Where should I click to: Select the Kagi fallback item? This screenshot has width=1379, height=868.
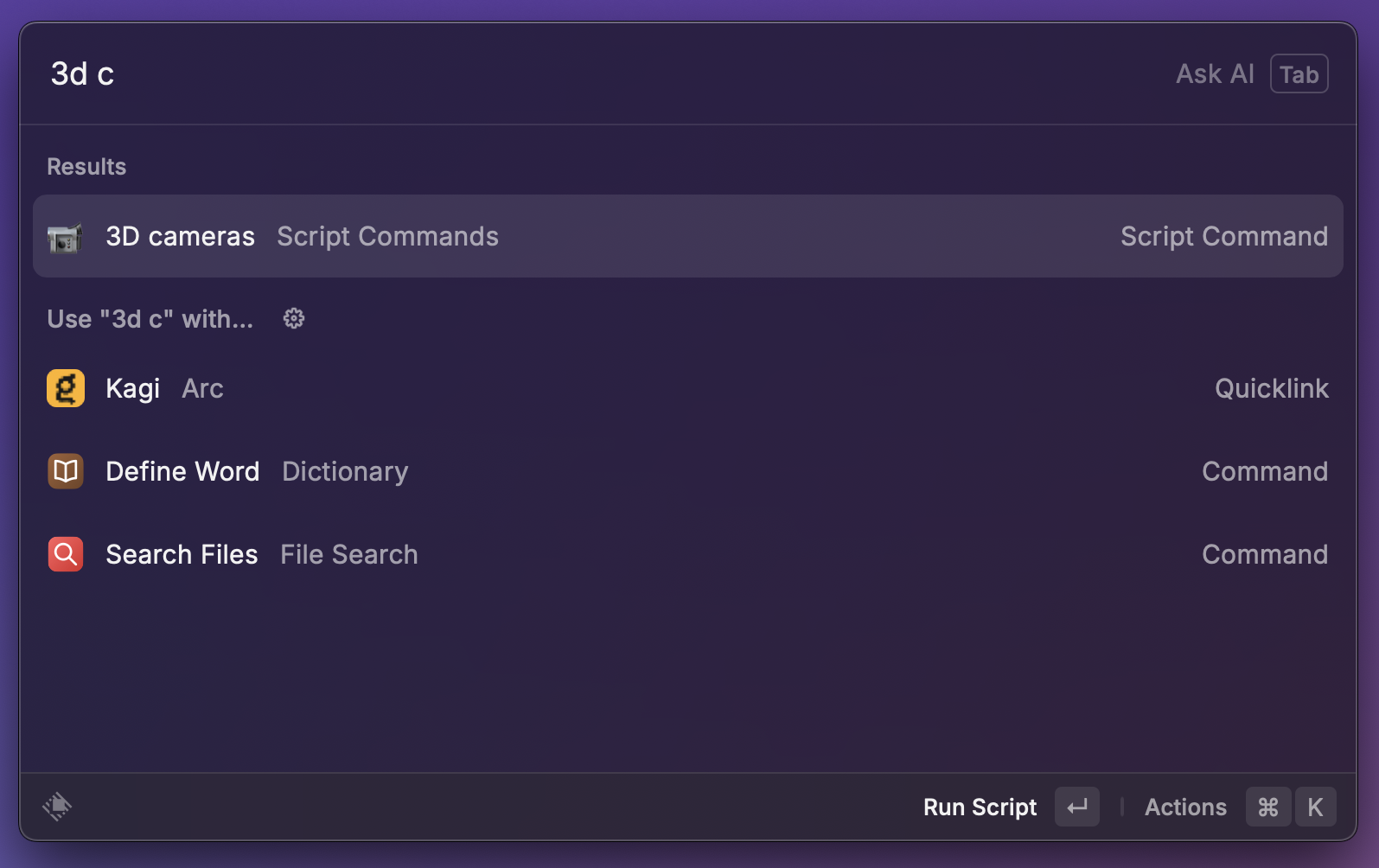point(132,389)
